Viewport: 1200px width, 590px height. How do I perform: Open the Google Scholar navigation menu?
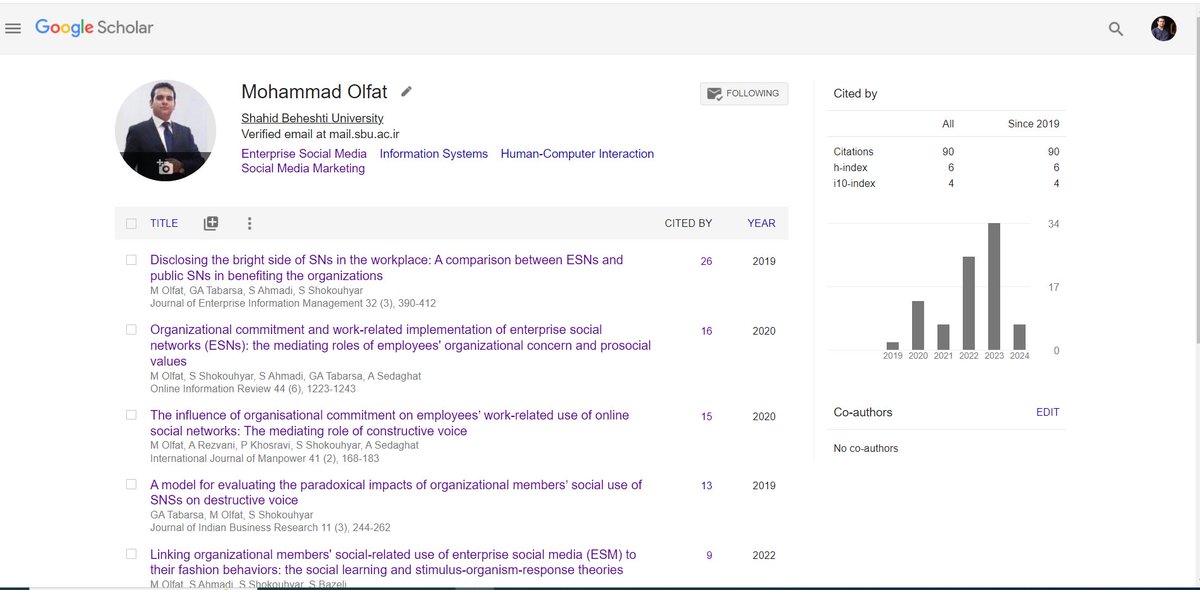point(13,27)
